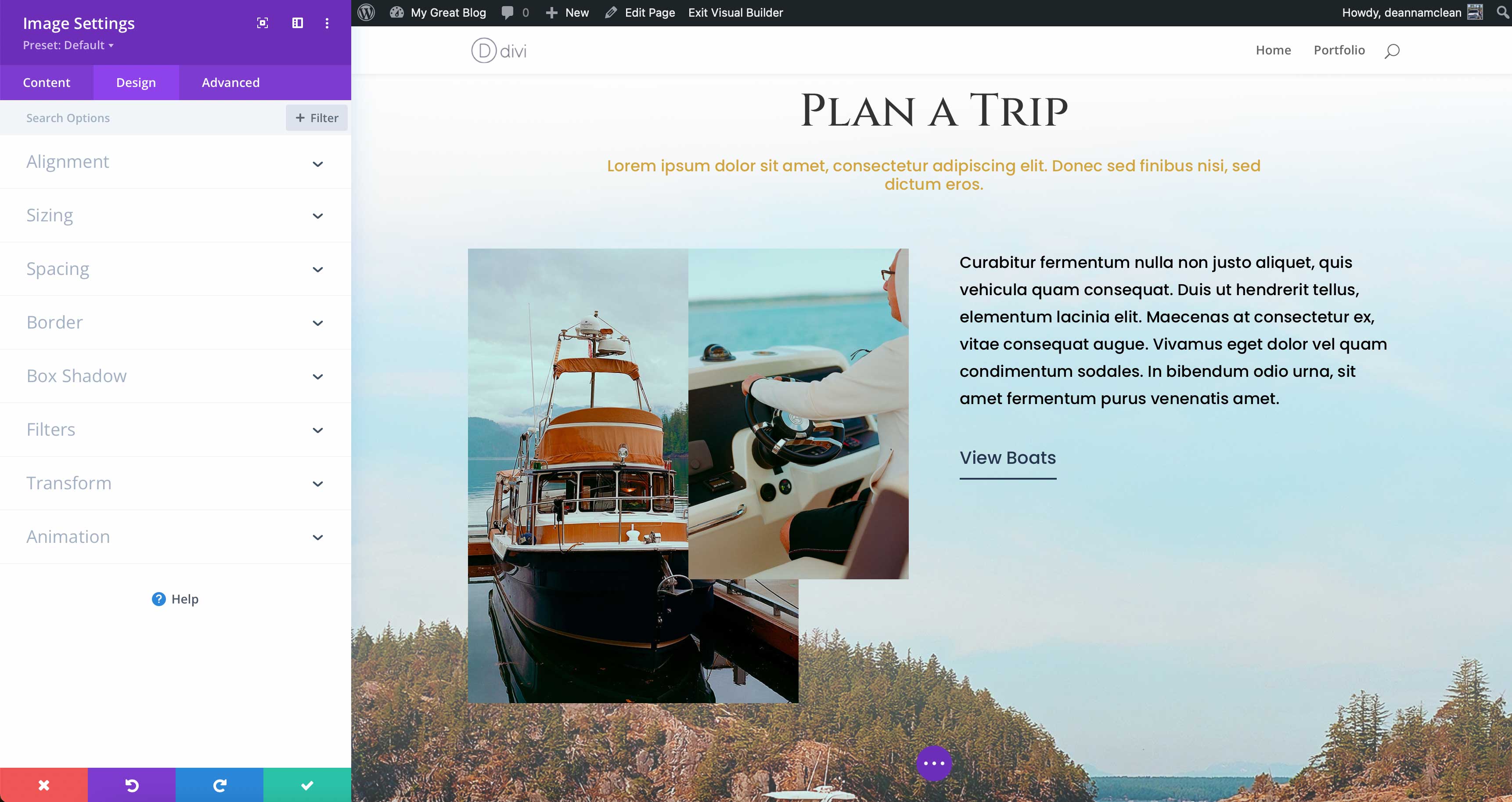Click the Divi Visual Builder exit icon
This screenshot has width=1512, height=802.
click(x=735, y=12)
